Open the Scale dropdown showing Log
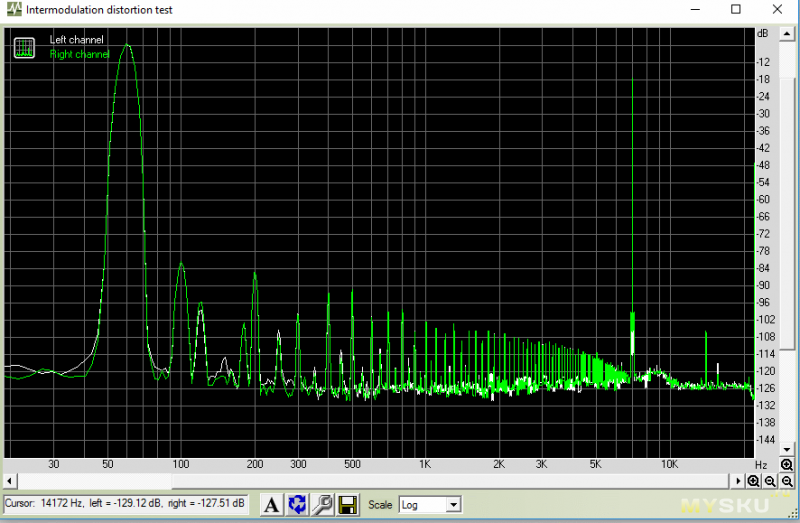800x523 pixels. pos(430,505)
